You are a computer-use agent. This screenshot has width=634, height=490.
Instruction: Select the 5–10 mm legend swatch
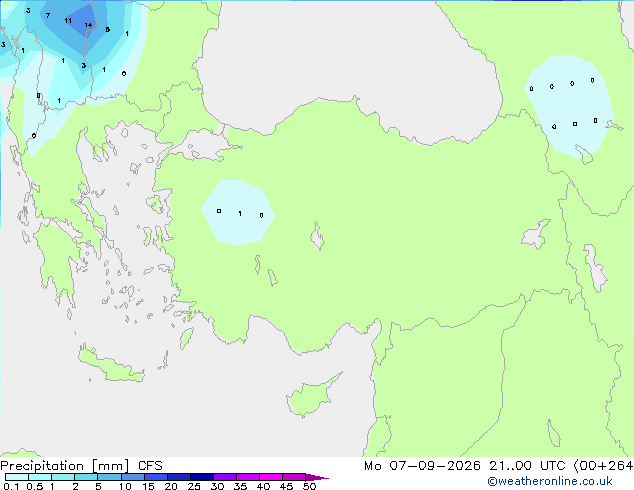[109, 477]
